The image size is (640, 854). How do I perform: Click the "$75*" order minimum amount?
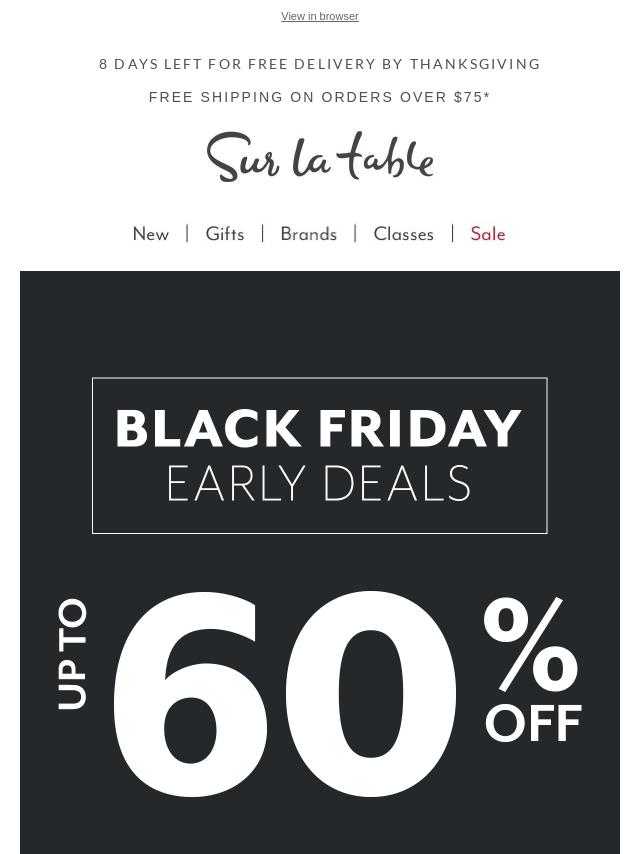pos(472,97)
